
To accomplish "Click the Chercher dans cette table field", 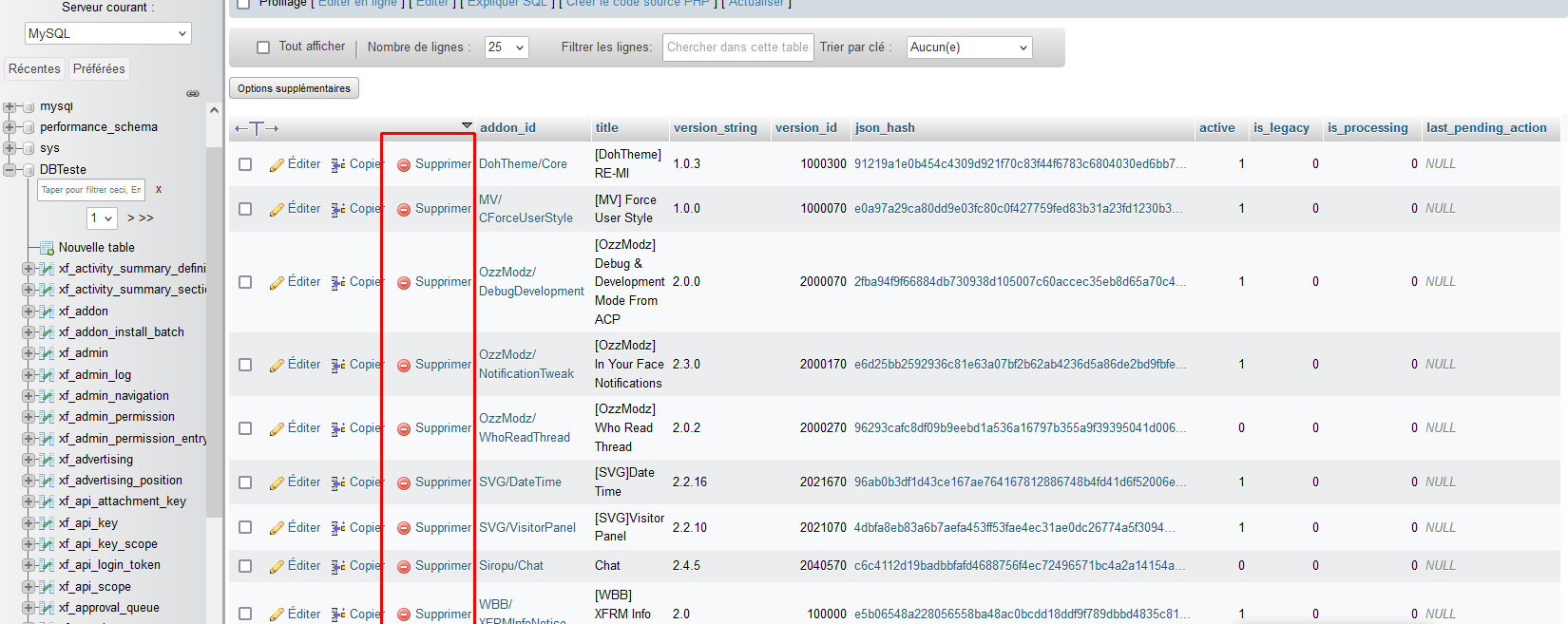I will pyautogui.click(x=737, y=47).
